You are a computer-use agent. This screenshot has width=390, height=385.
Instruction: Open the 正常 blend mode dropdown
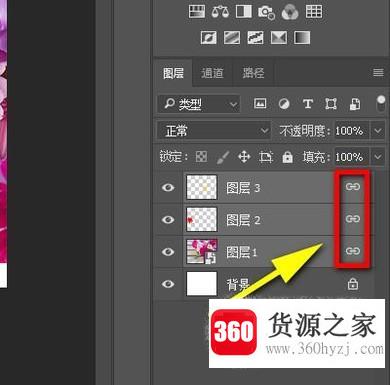(214, 131)
